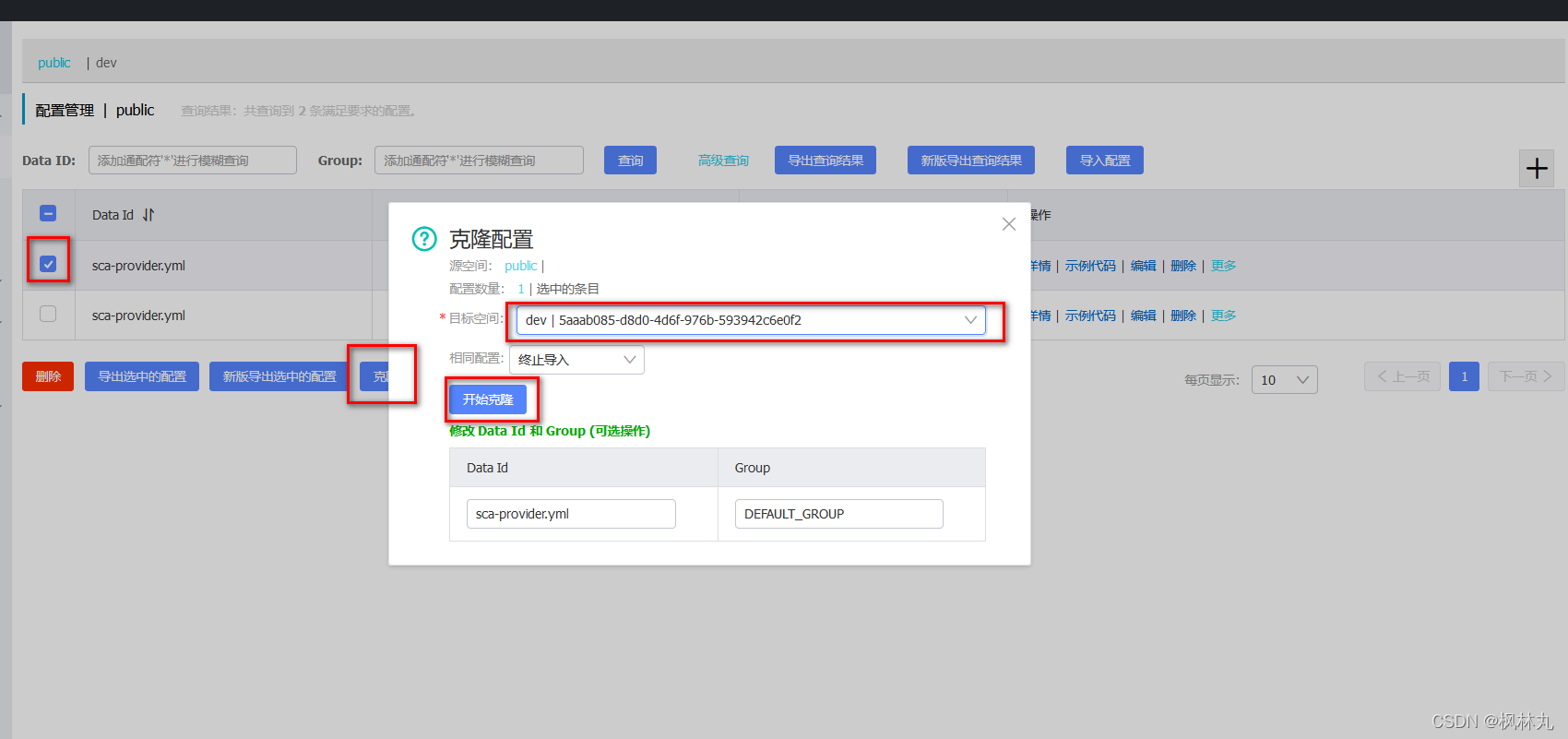Click 新版导出选中的配置 button
This screenshot has width=1568, height=739.
point(279,376)
